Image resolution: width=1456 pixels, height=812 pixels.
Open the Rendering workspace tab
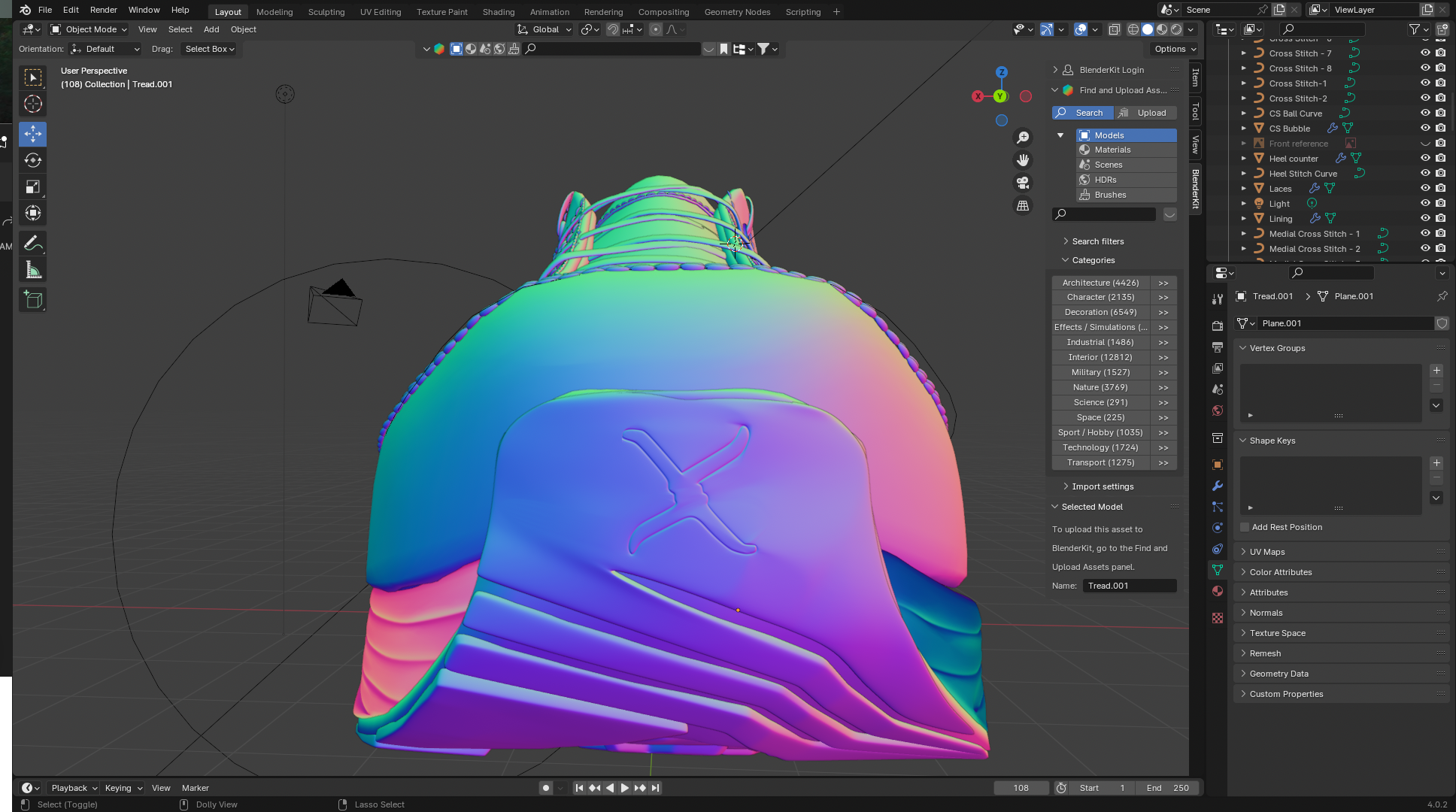602,11
